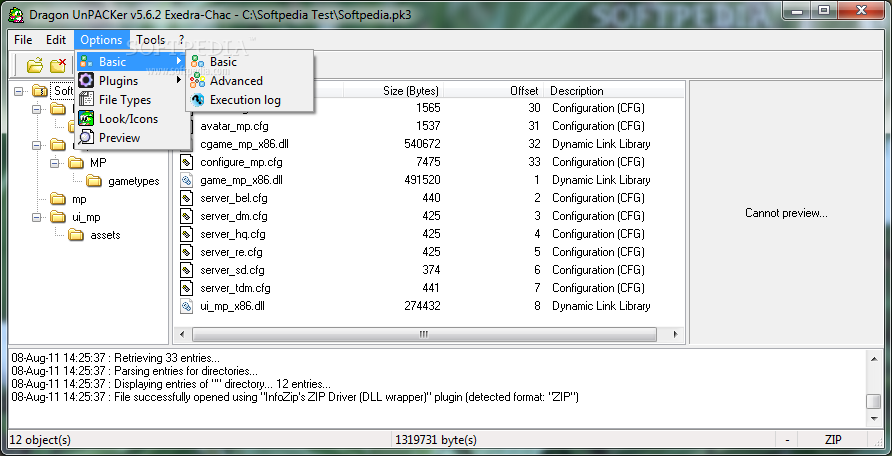
Task: Click the open file folder toolbar icon
Action: coord(35,65)
